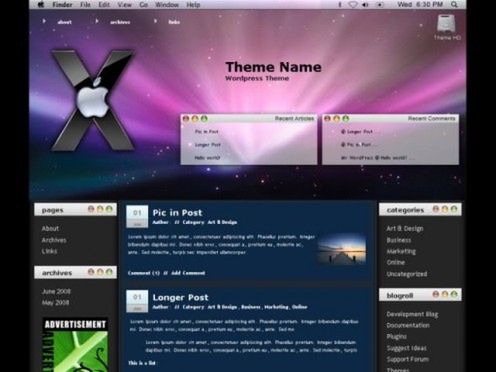Select Marketing in categories sidebar
The width and height of the screenshot is (496, 372).
[401, 251]
